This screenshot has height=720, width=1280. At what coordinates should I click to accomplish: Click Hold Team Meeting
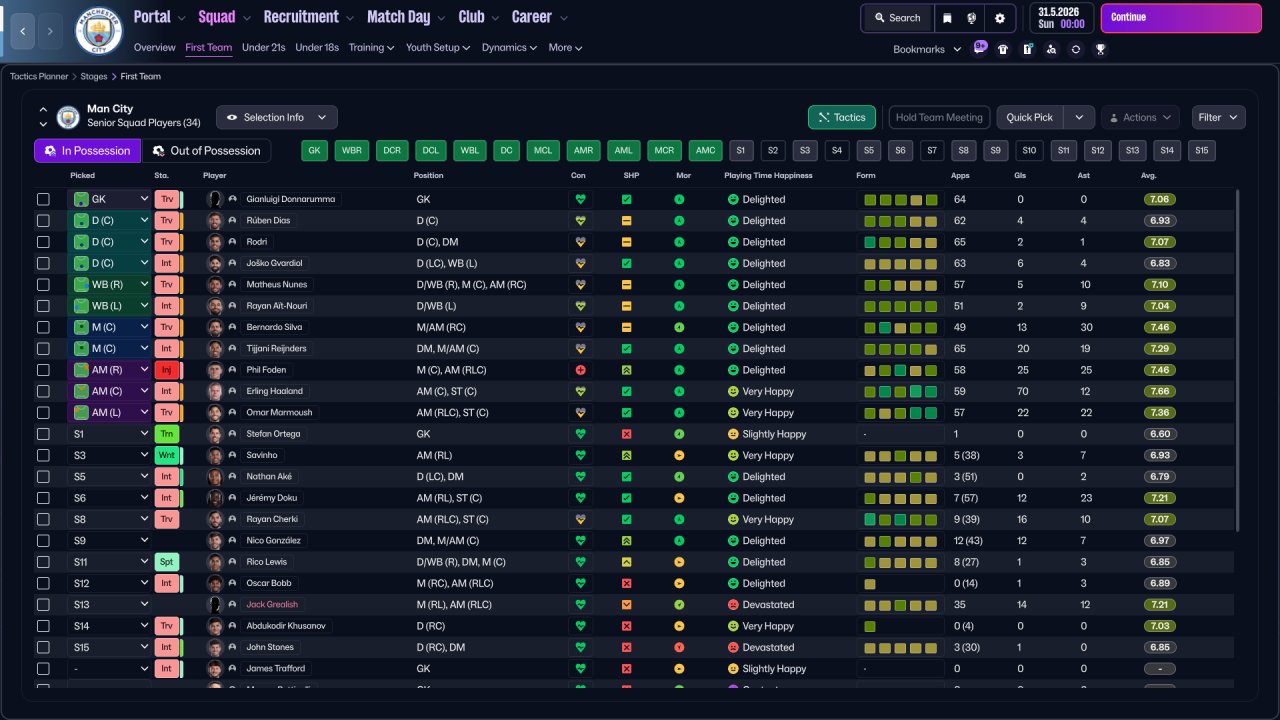click(939, 117)
